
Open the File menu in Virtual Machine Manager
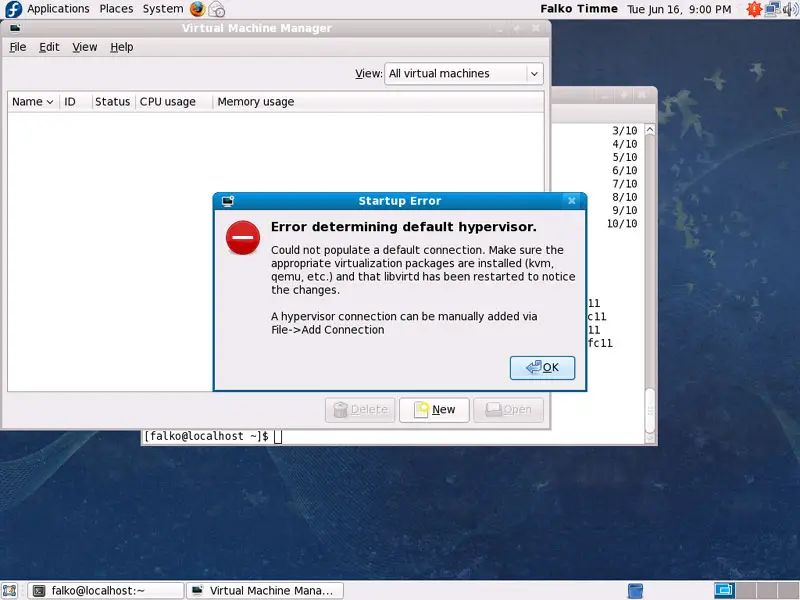18,47
